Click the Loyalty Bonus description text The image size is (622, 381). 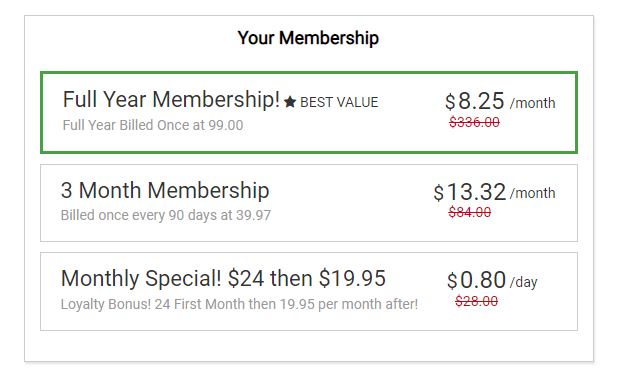coord(239,304)
